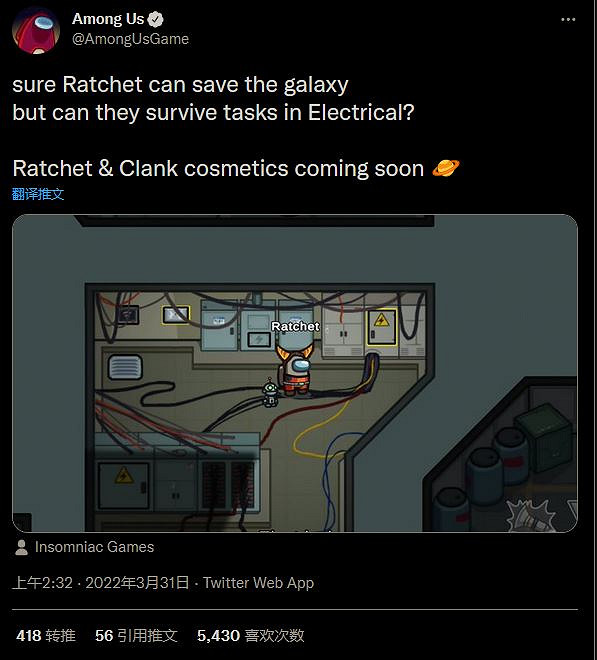Screen dimensions: 597x660
Task: Open the Electrical room image thumbnail
Action: (x=295, y=373)
